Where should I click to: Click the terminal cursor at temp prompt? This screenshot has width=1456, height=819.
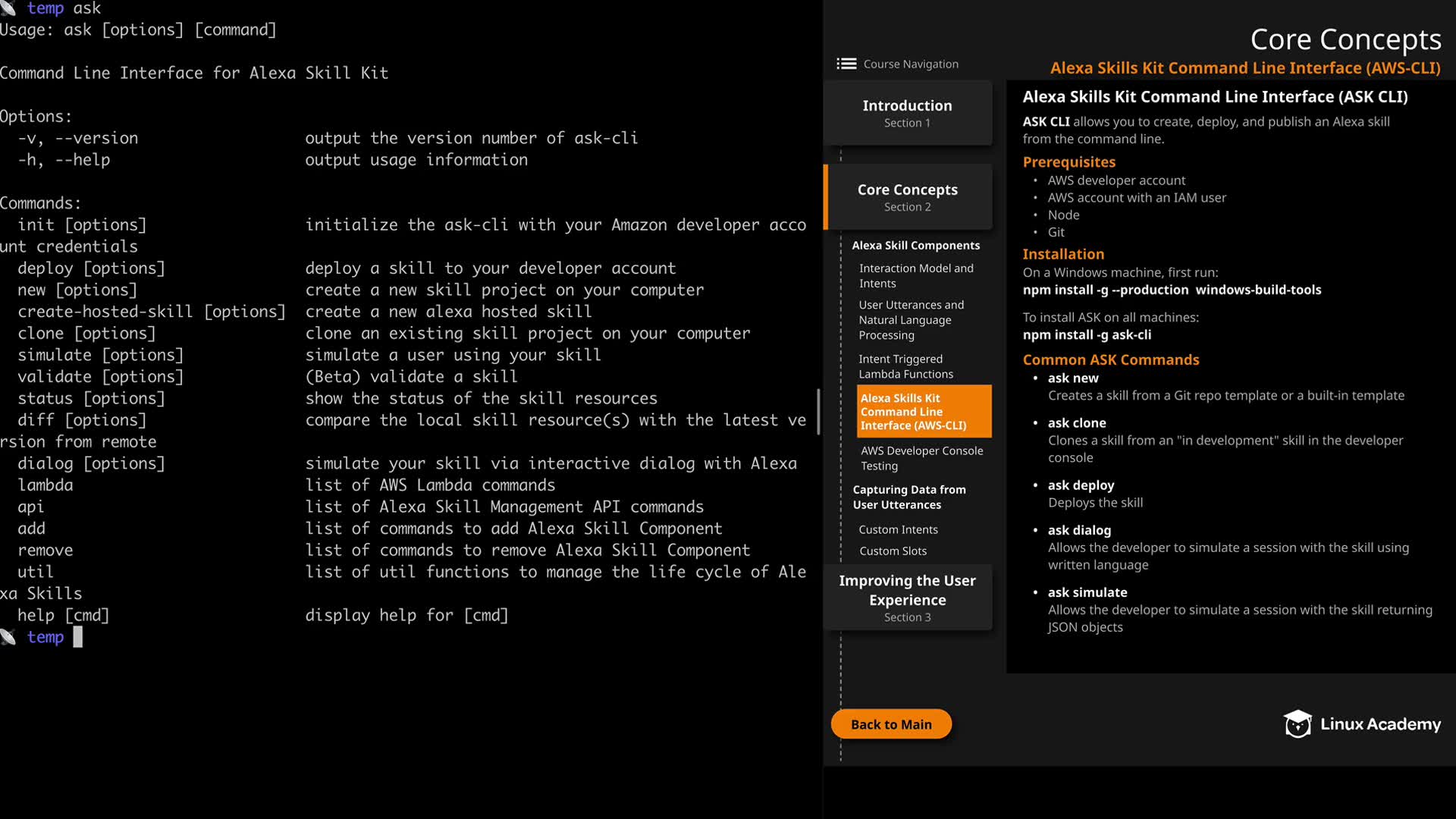pyautogui.click(x=77, y=637)
